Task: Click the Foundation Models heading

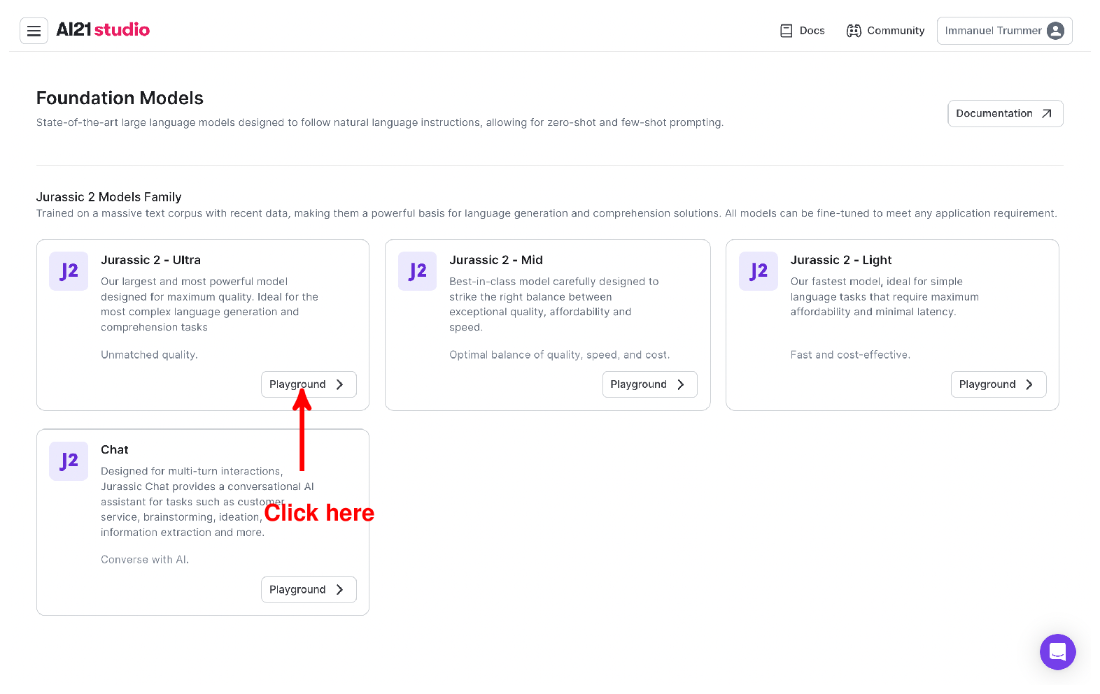Action: click(120, 98)
